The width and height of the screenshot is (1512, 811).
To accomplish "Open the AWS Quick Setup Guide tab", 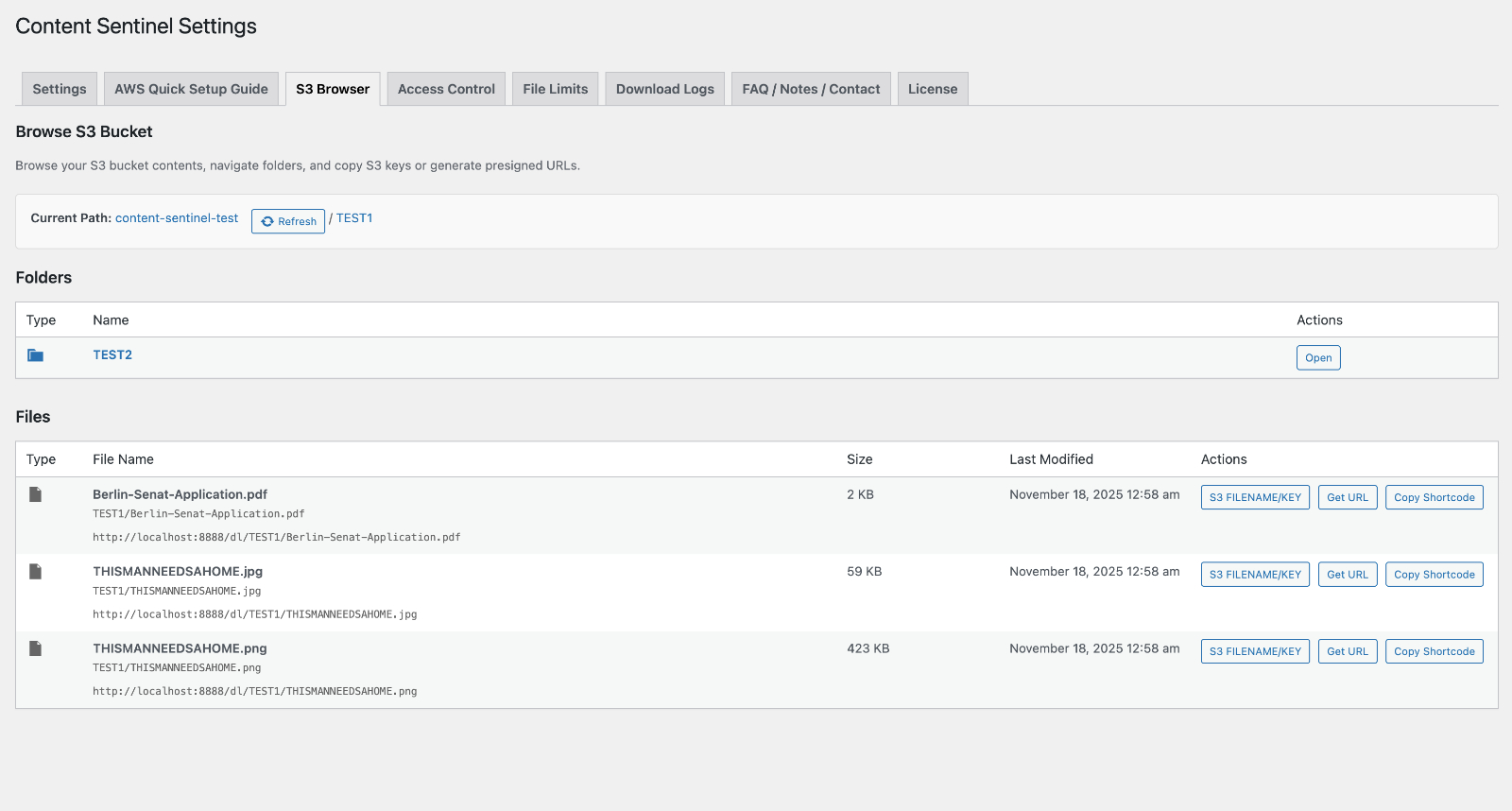I will click(x=191, y=89).
